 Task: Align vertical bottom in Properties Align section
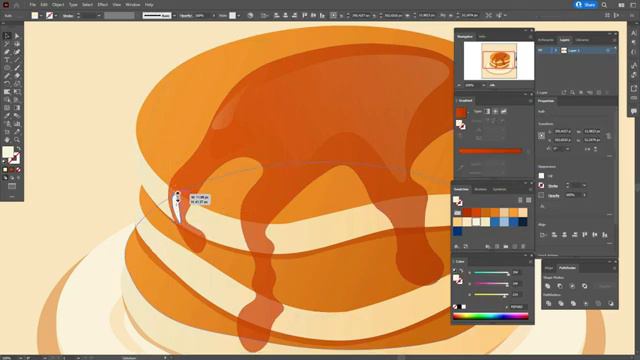[x=605, y=235]
